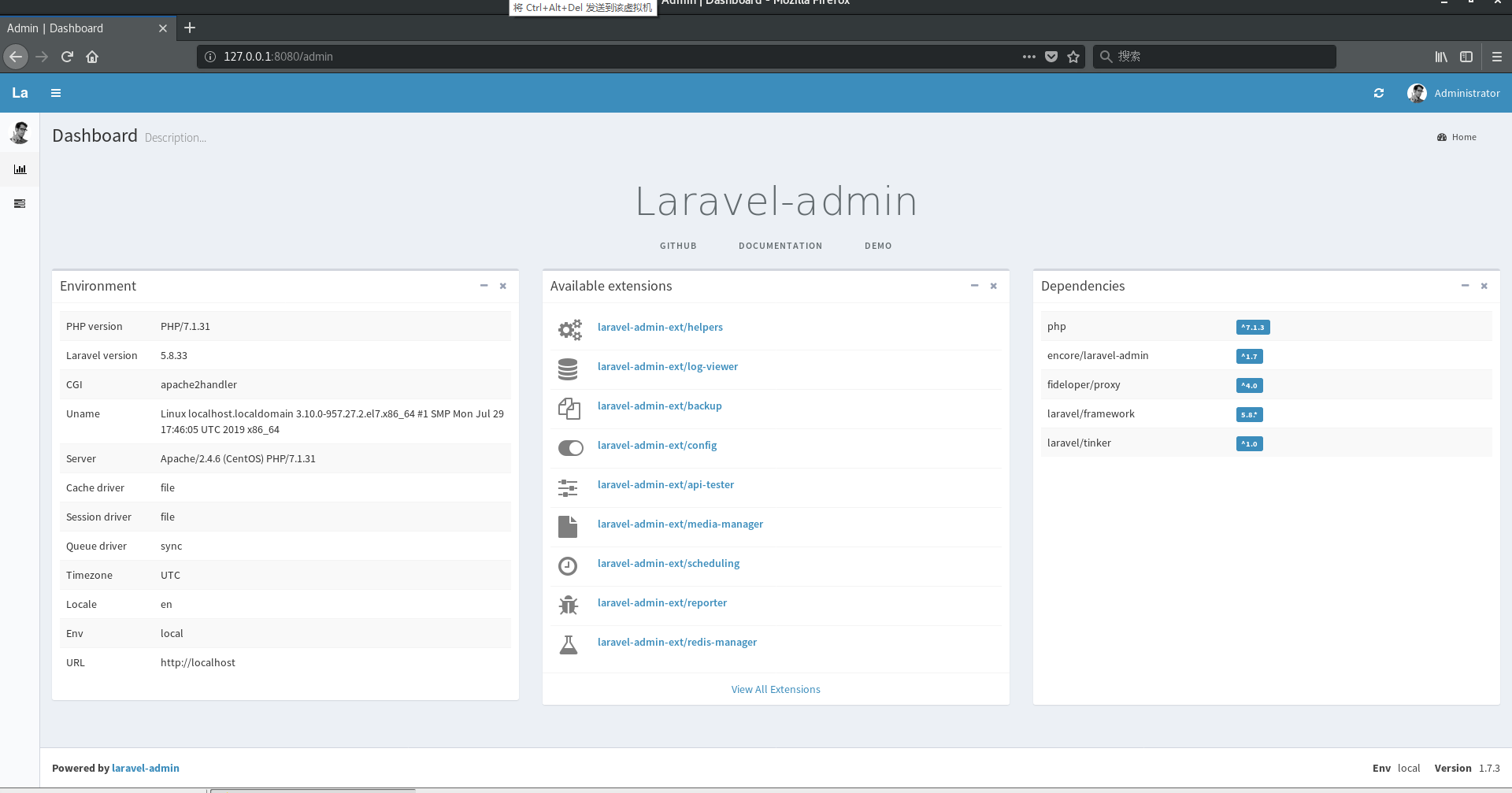Close the Environment panel
This screenshot has height=793, width=1512.
point(503,286)
